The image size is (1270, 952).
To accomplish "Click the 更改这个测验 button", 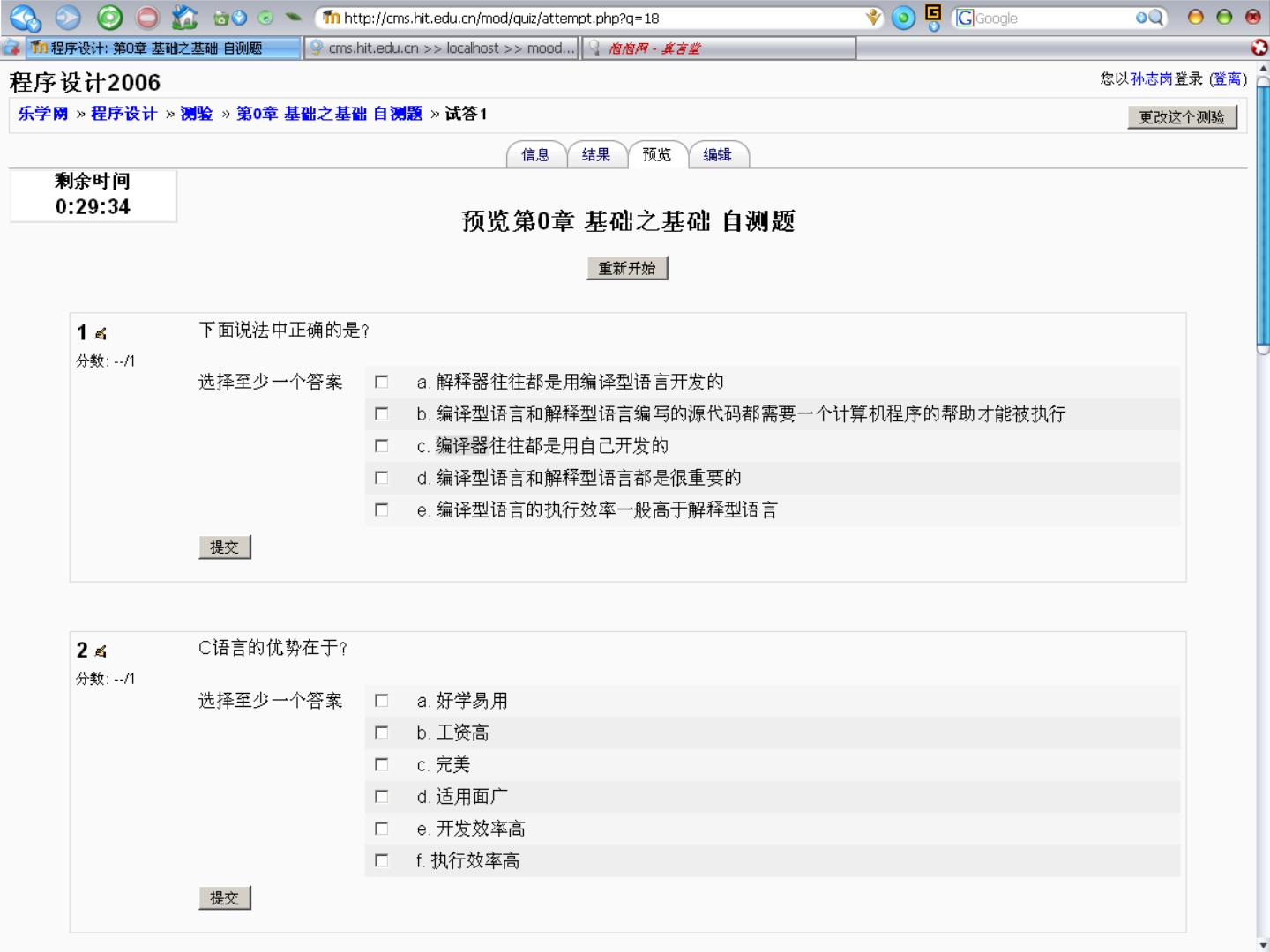I will point(1182,117).
